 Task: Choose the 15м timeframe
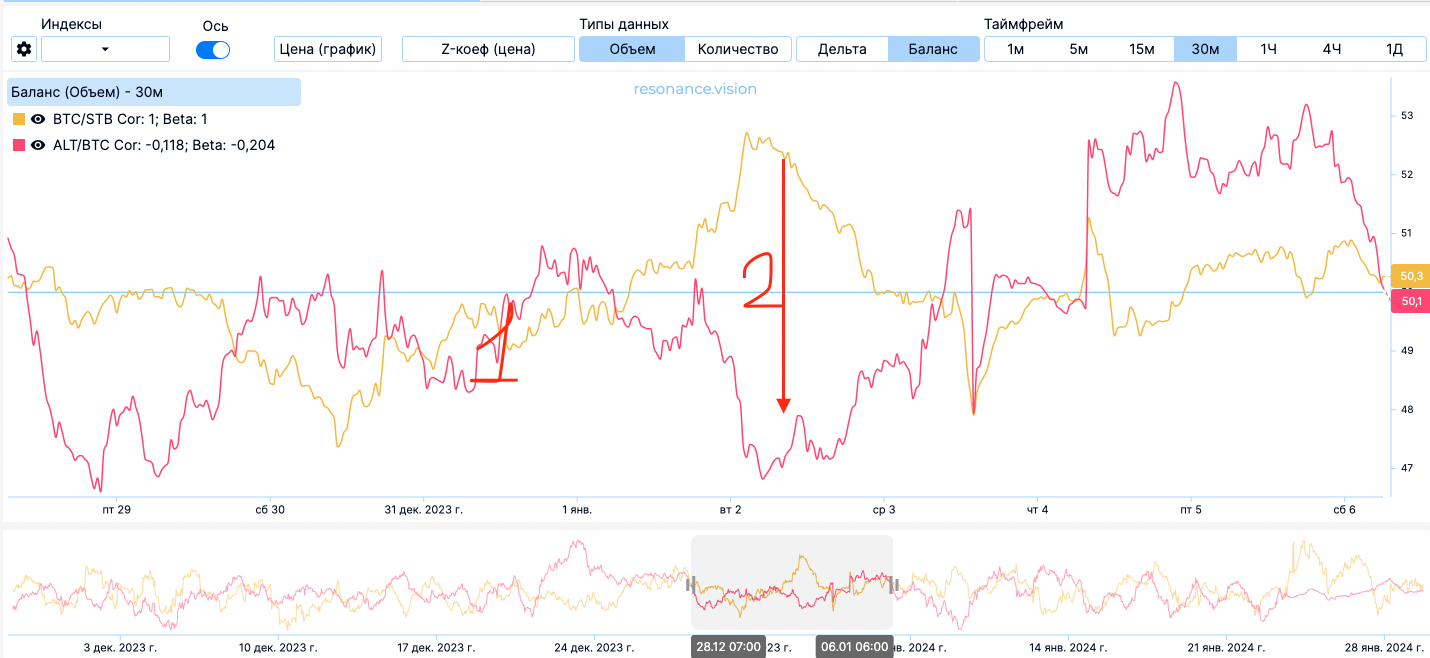pos(1142,49)
